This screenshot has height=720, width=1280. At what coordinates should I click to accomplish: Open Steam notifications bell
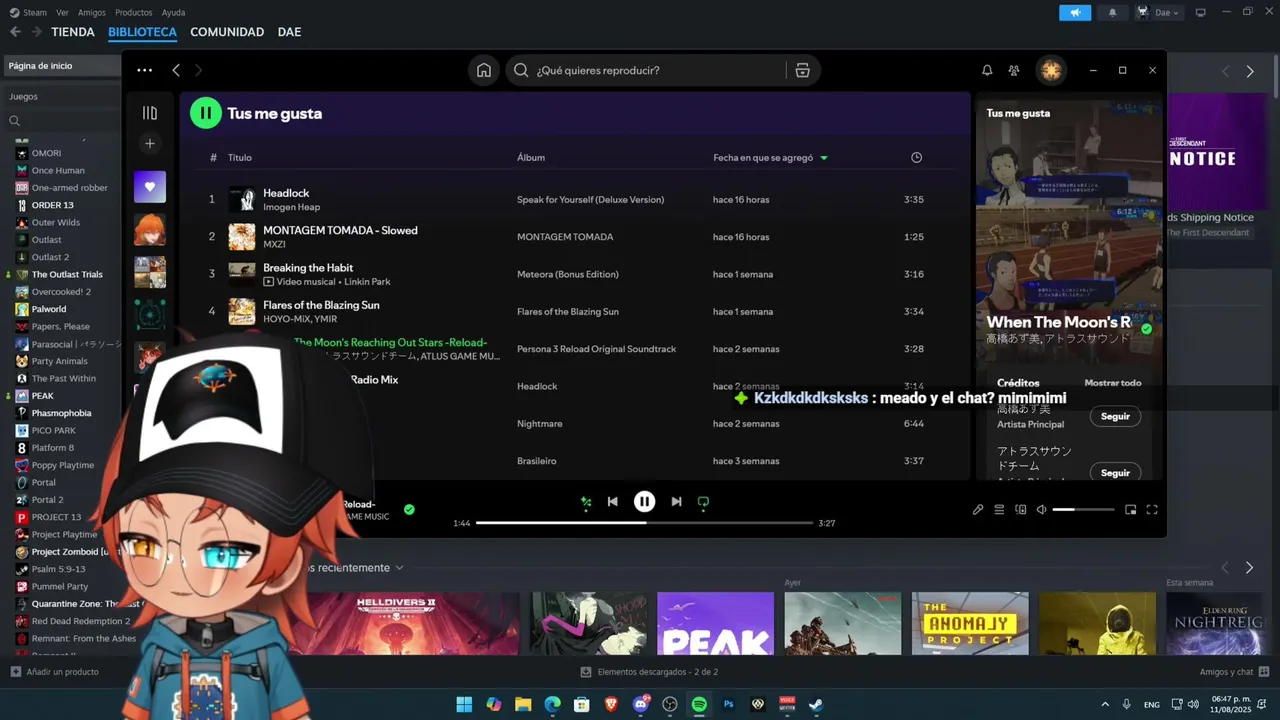click(x=1113, y=13)
